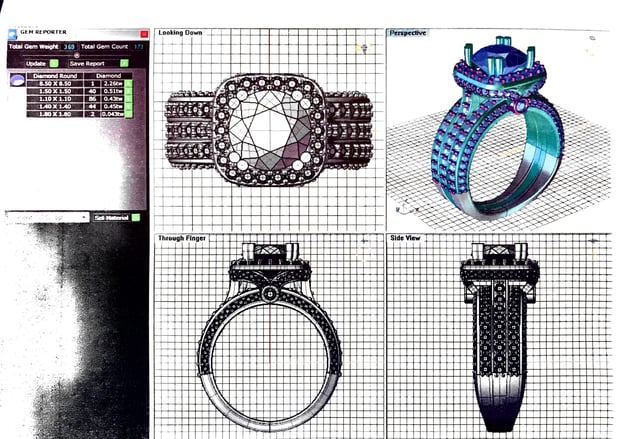Toggle green box on 1.50 X 1.50 row

[x=129, y=92]
